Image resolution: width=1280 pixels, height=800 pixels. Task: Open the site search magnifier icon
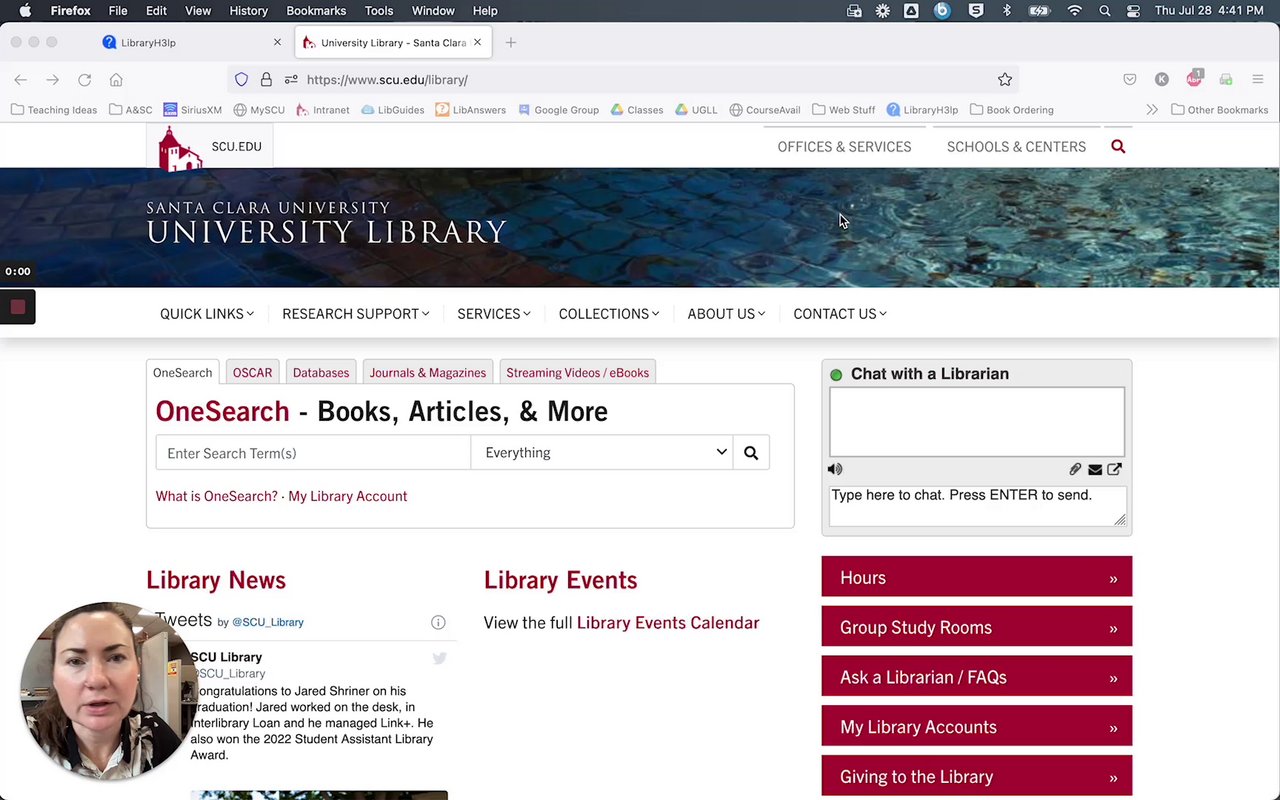pyautogui.click(x=1118, y=147)
